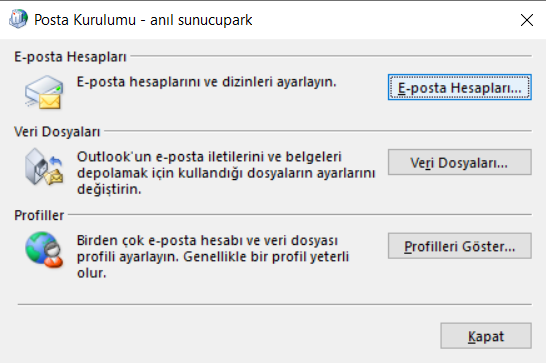Click the text 'E-posta hesaplarını ve dizinleri ayarlayın.'
Image resolution: width=546 pixels, height=363 pixels.
coord(206,82)
